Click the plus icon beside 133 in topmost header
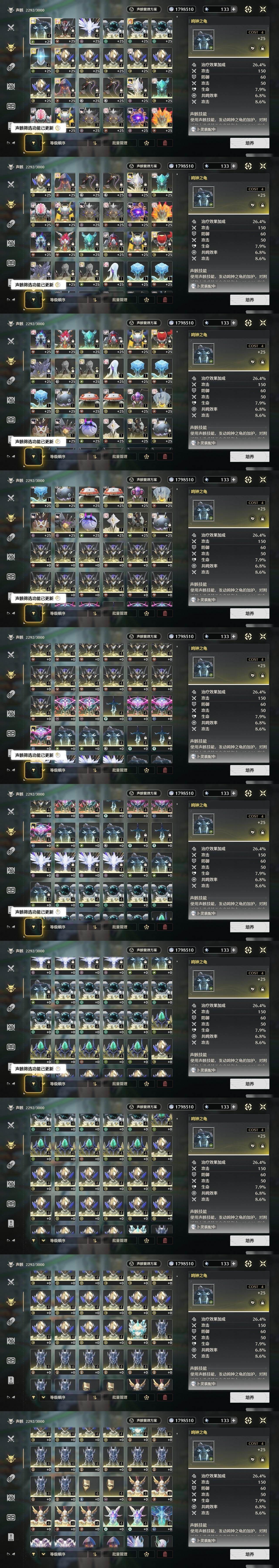 coord(234,9)
